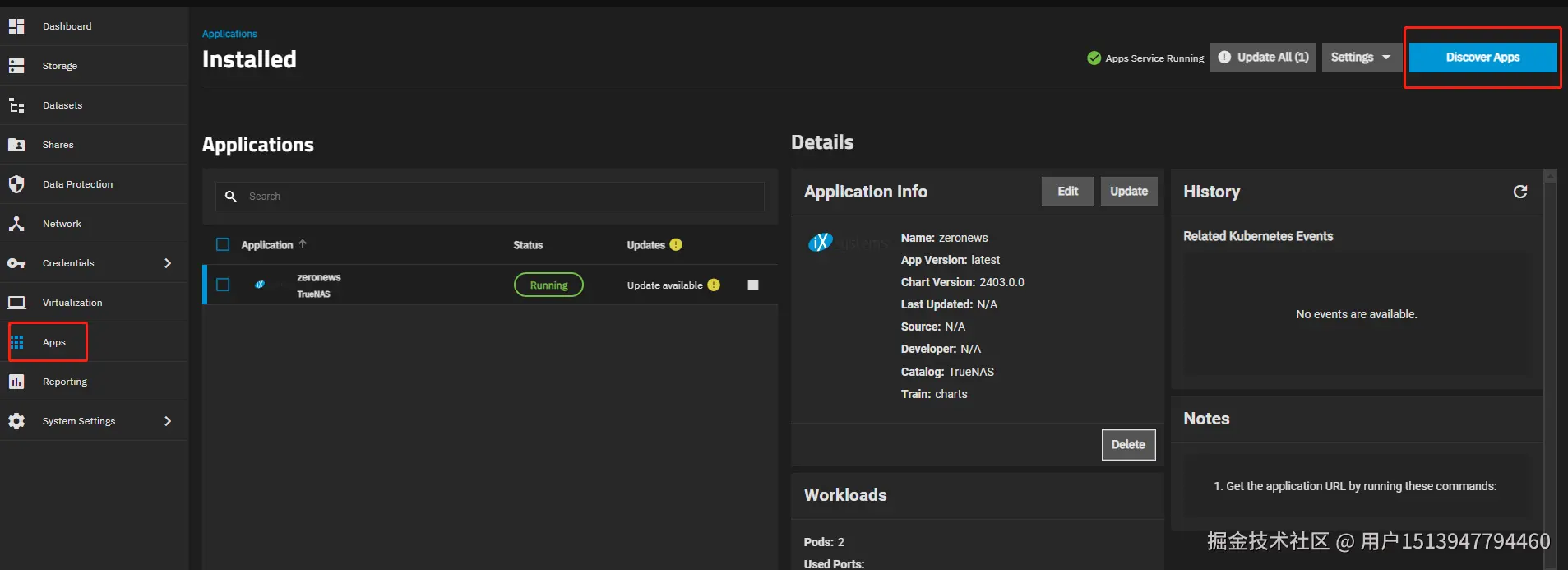1568x570 pixels.
Task: Expand the System Settings submenu chevron
Action: (x=168, y=421)
